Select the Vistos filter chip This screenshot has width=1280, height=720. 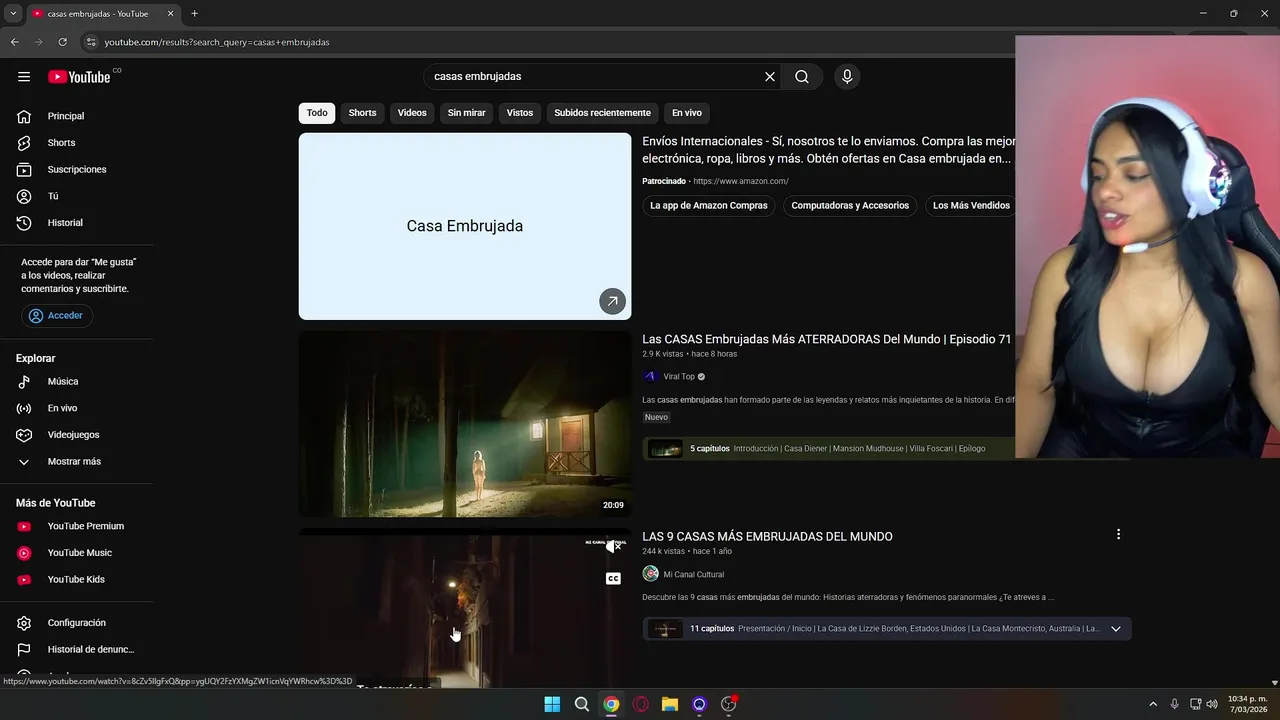point(520,113)
